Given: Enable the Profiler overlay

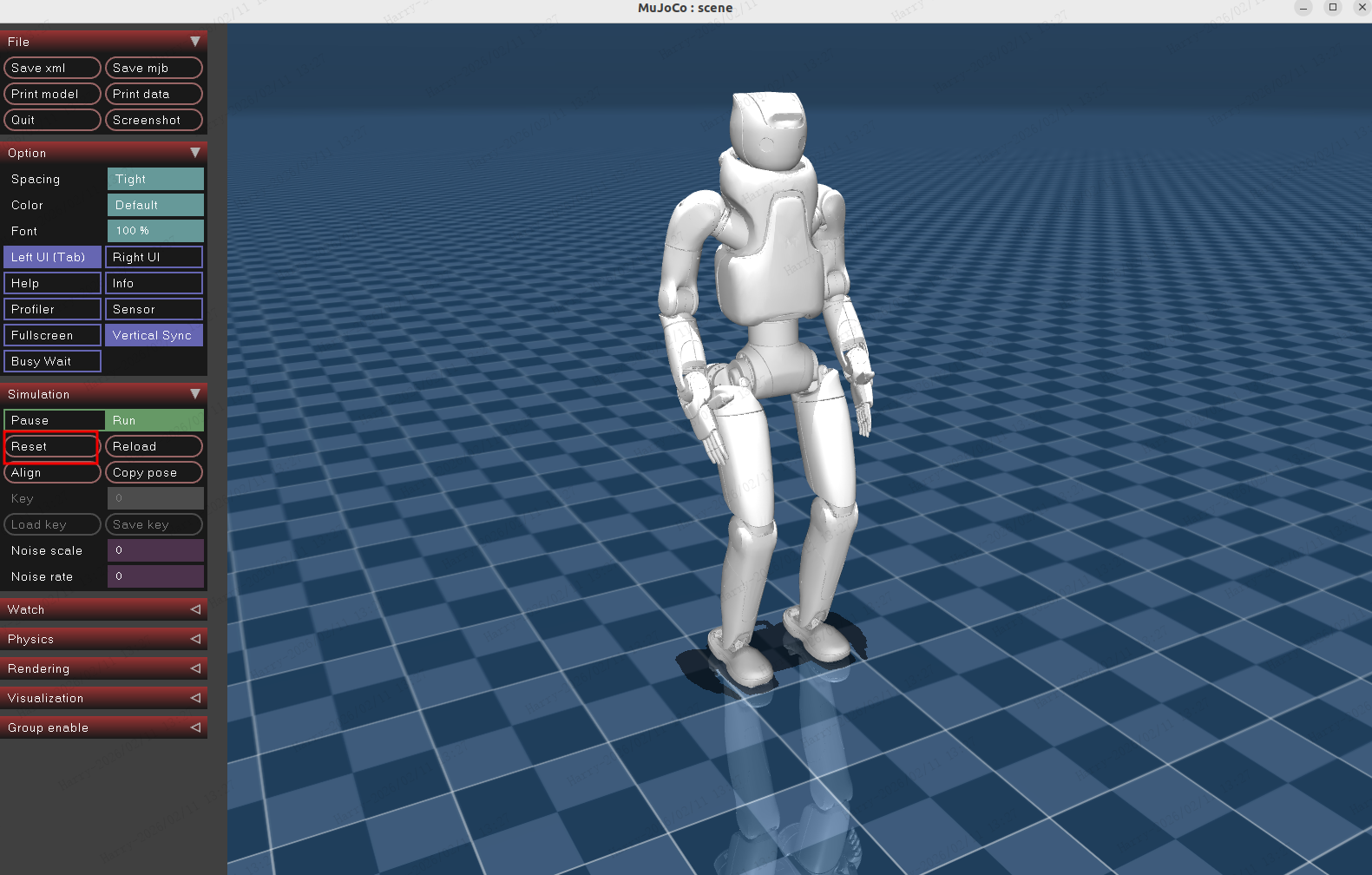Looking at the screenshot, I should [52, 309].
